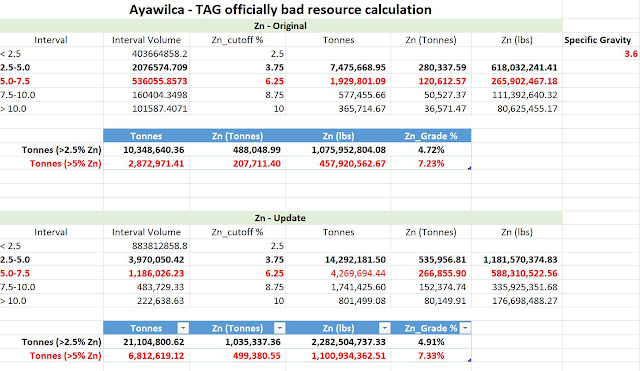Open the Zn (Tonnes) filter dropdown arrow
This screenshot has width=640, height=371.
[x=280, y=328]
